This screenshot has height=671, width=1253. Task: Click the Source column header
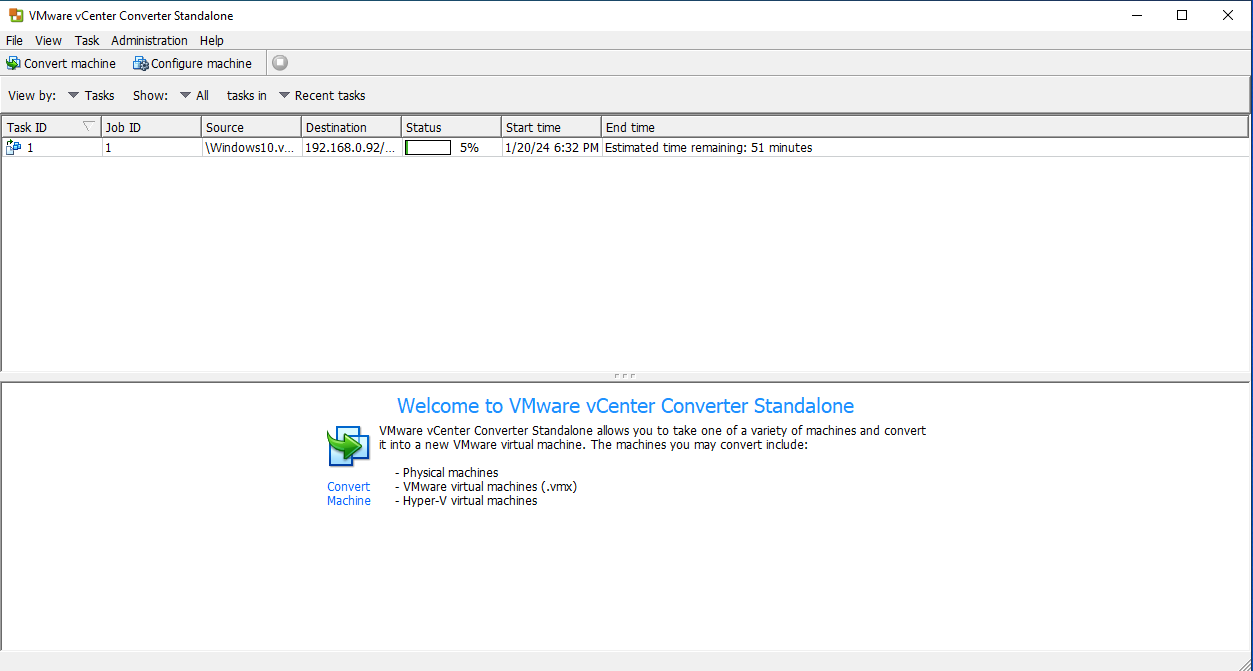[252, 127]
